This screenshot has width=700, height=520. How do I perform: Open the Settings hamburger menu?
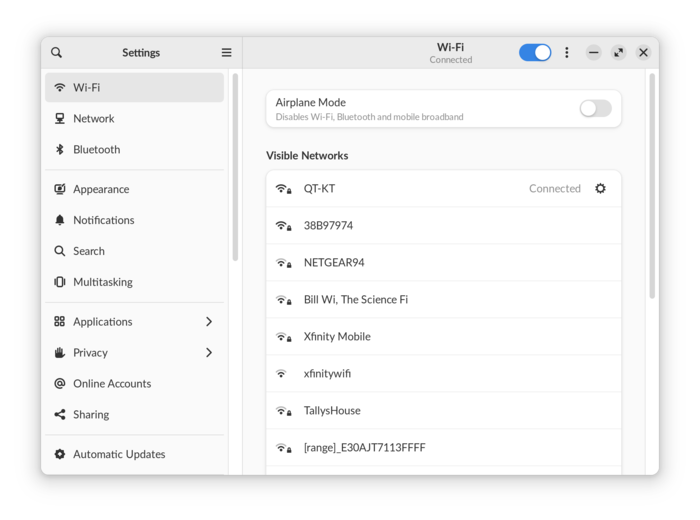pos(226,53)
